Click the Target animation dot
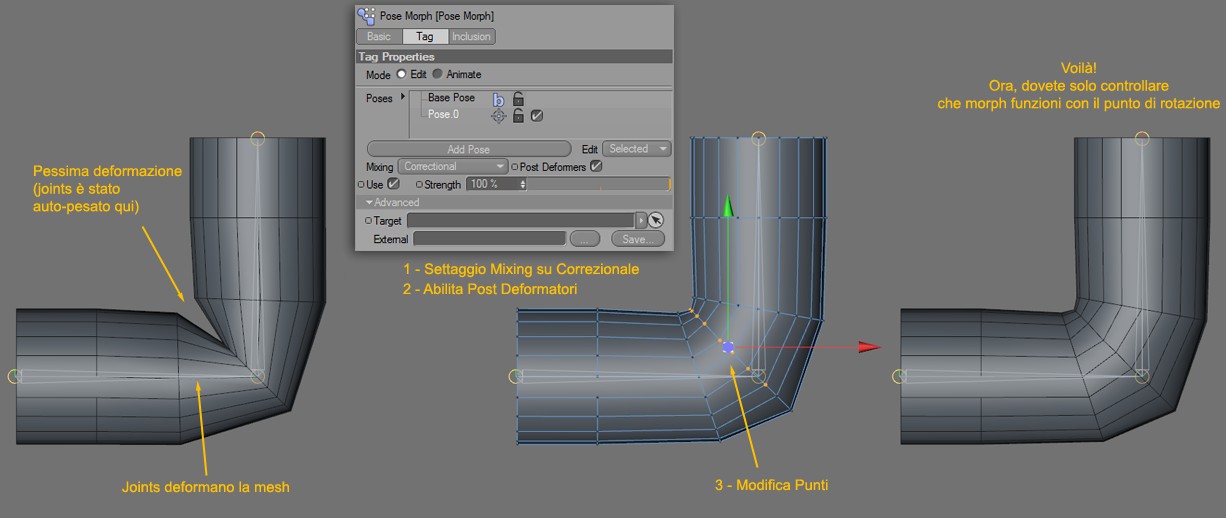 pos(368,220)
